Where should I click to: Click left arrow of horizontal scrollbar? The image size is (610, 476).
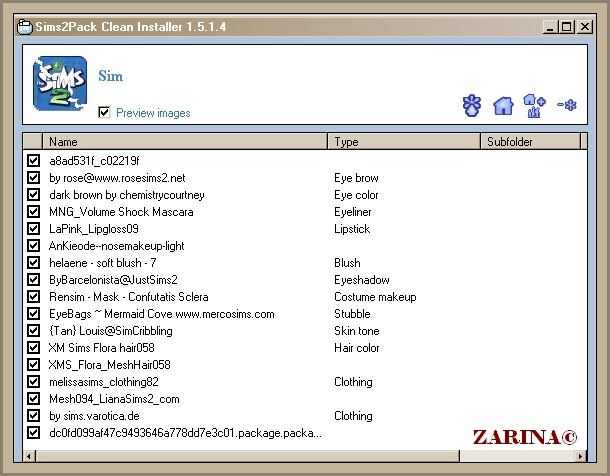click(x=29, y=456)
